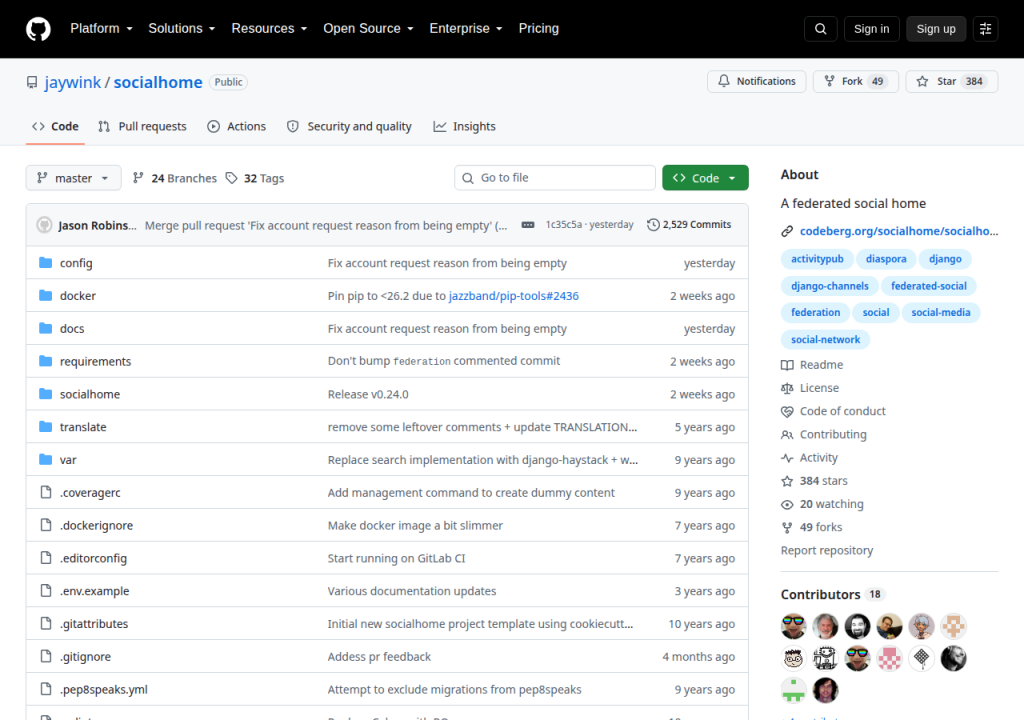
Task: Click the branch icon beside 24 Branches
Action: pos(138,178)
